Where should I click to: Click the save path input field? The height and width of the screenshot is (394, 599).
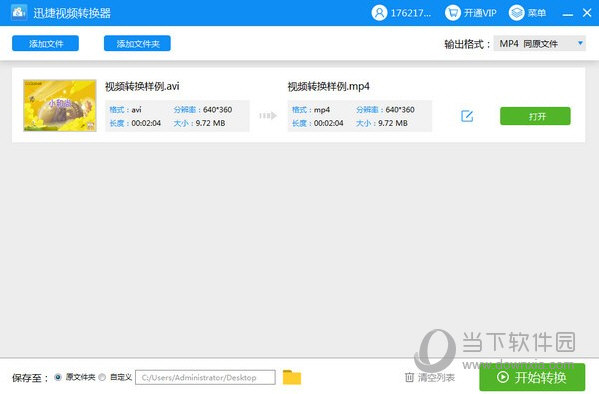[205, 377]
